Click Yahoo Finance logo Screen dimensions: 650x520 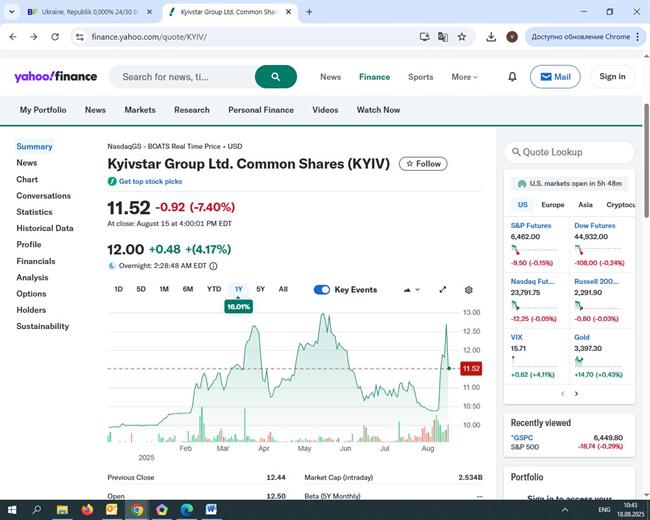click(56, 77)
